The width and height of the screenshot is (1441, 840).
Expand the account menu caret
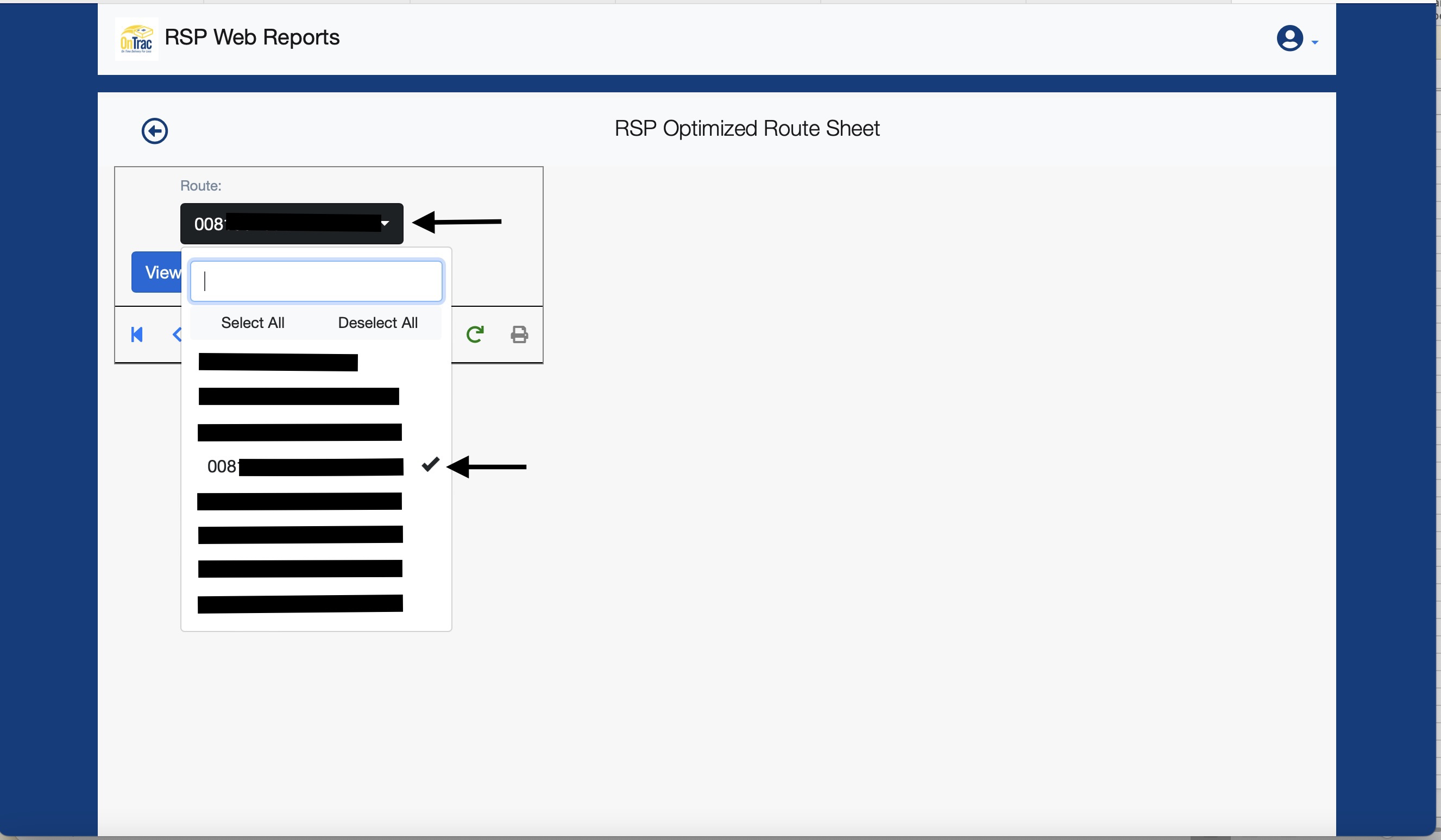tap(1314, 43)
